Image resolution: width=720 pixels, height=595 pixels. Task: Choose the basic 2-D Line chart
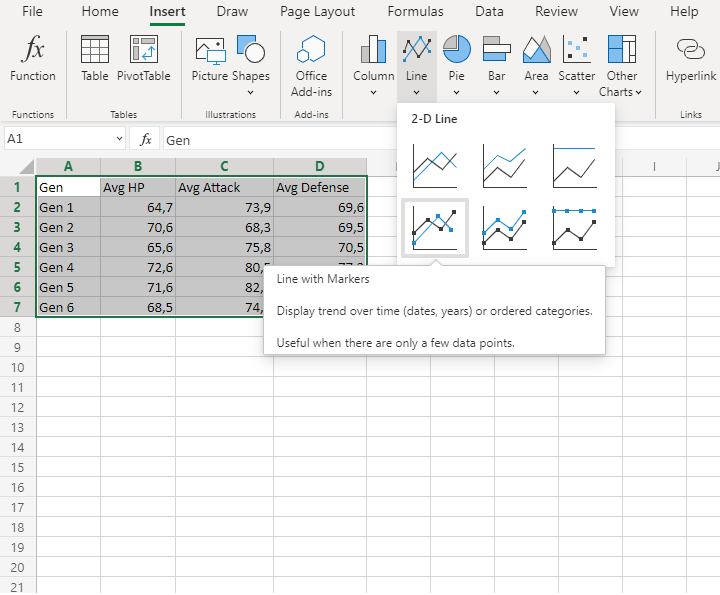434,165
